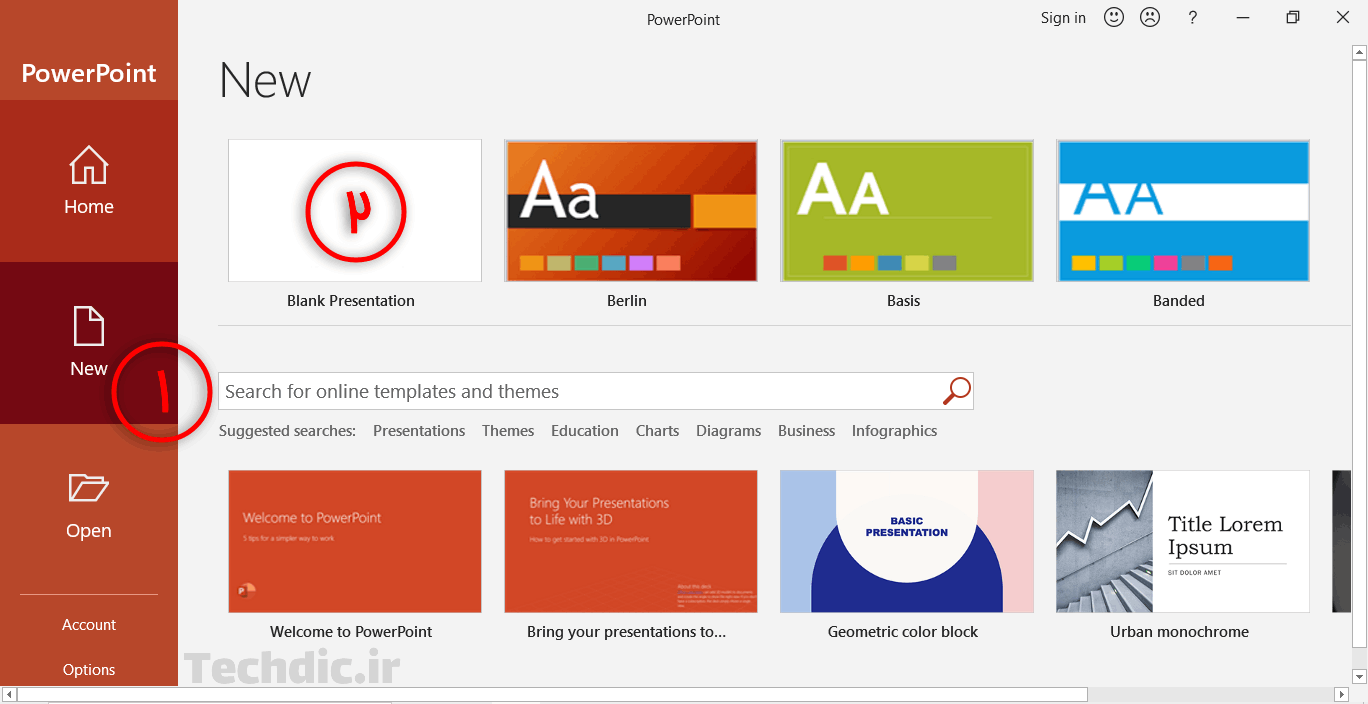This screenshot has width=1368, height=704.
Task: Select the New document icon in sidebar
Action: (89, 327)
